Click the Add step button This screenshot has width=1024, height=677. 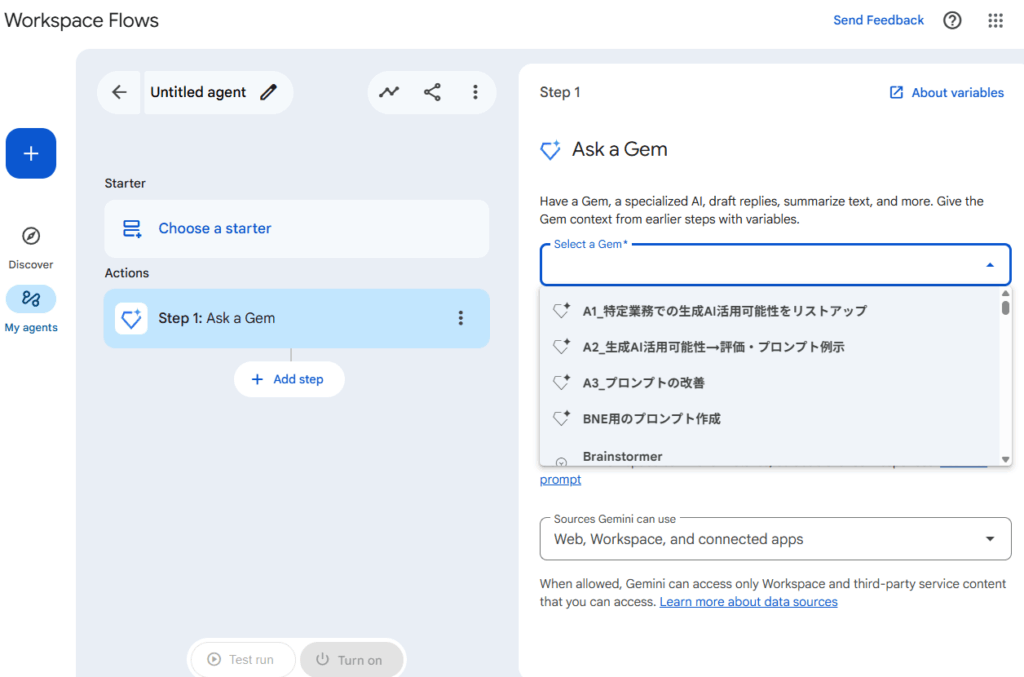288,379
